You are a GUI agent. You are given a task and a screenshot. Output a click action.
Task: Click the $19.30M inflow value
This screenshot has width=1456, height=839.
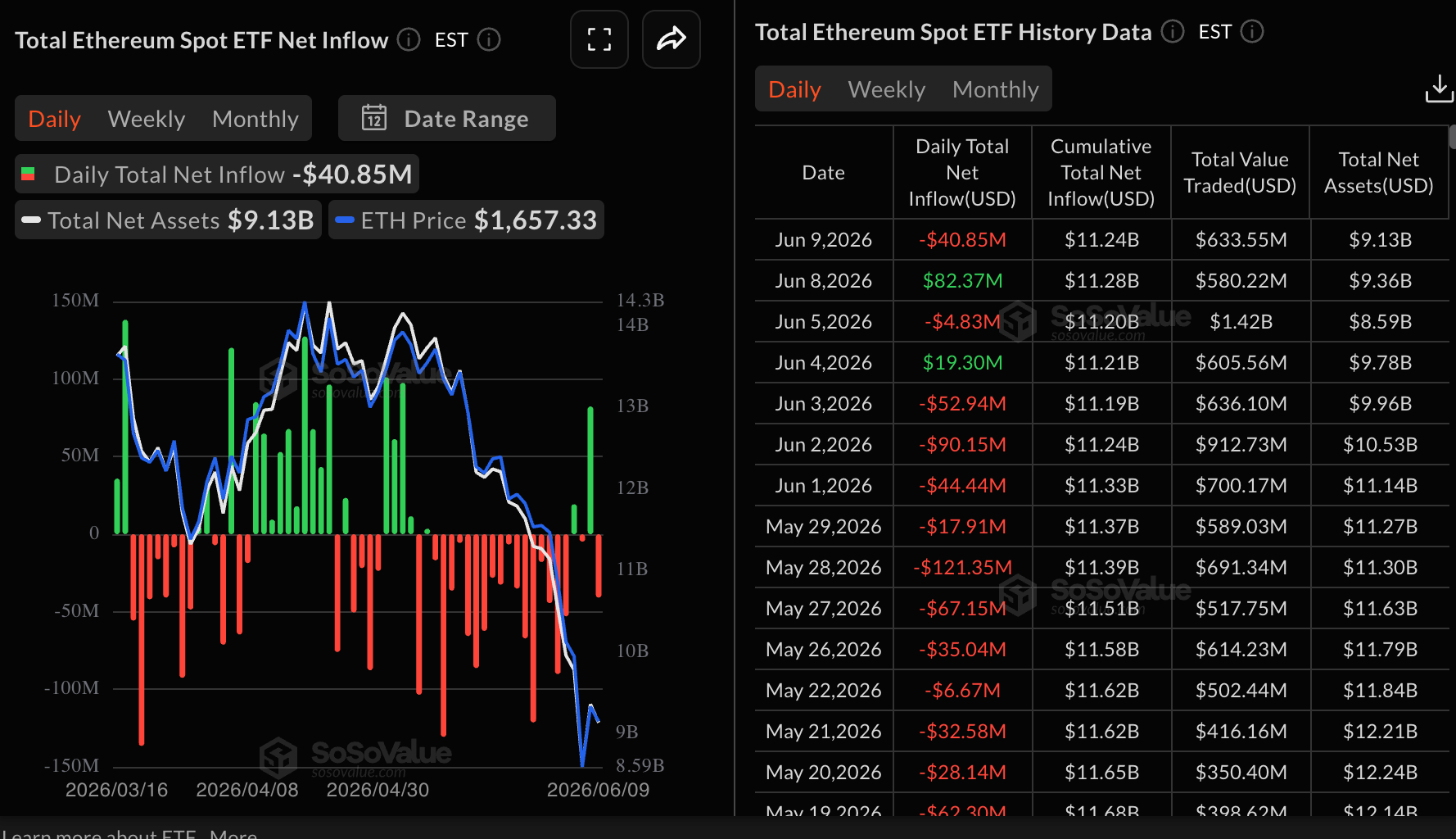click(x=962, y=362)
